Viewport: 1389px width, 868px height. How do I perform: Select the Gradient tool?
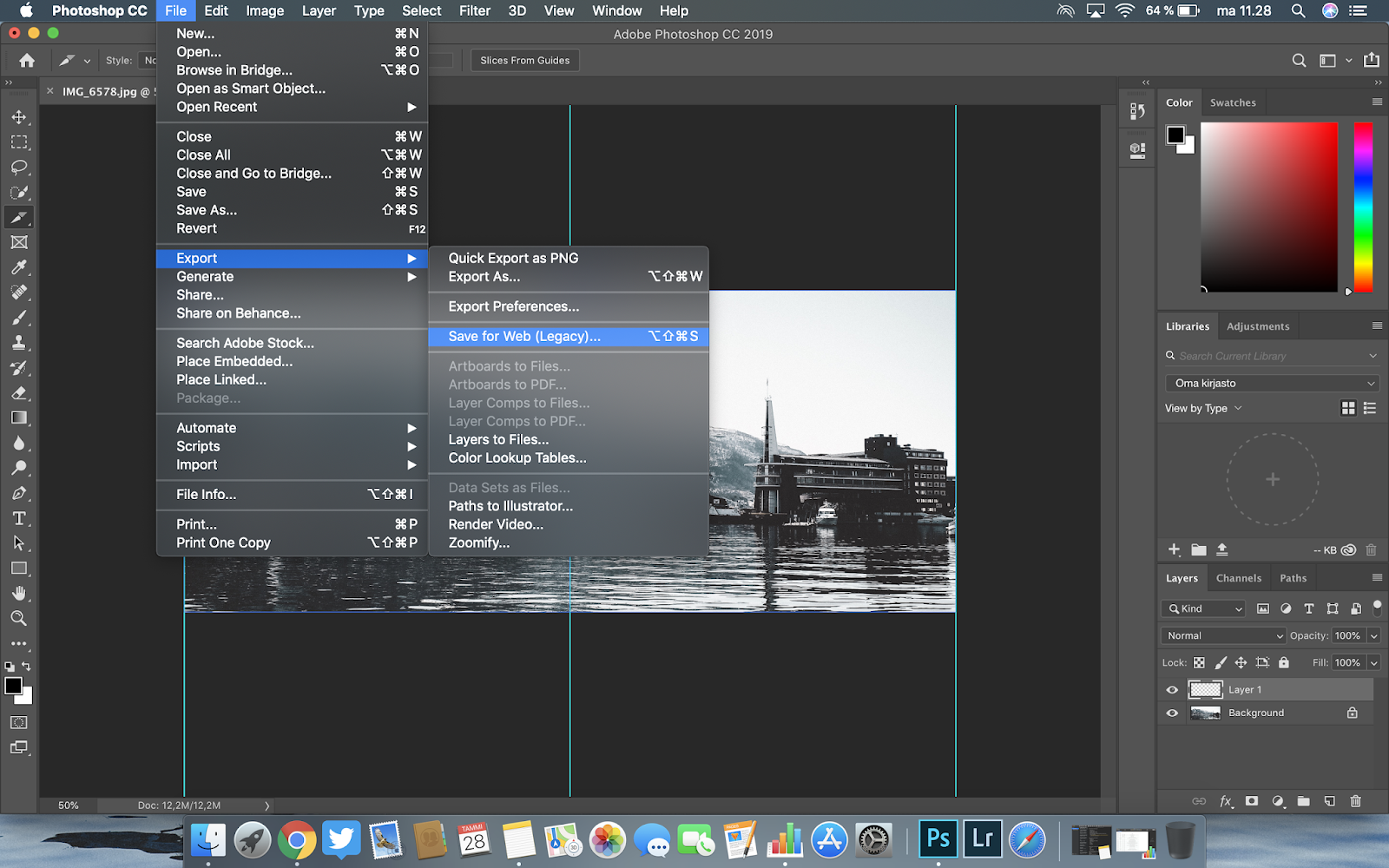coord(19,418)
